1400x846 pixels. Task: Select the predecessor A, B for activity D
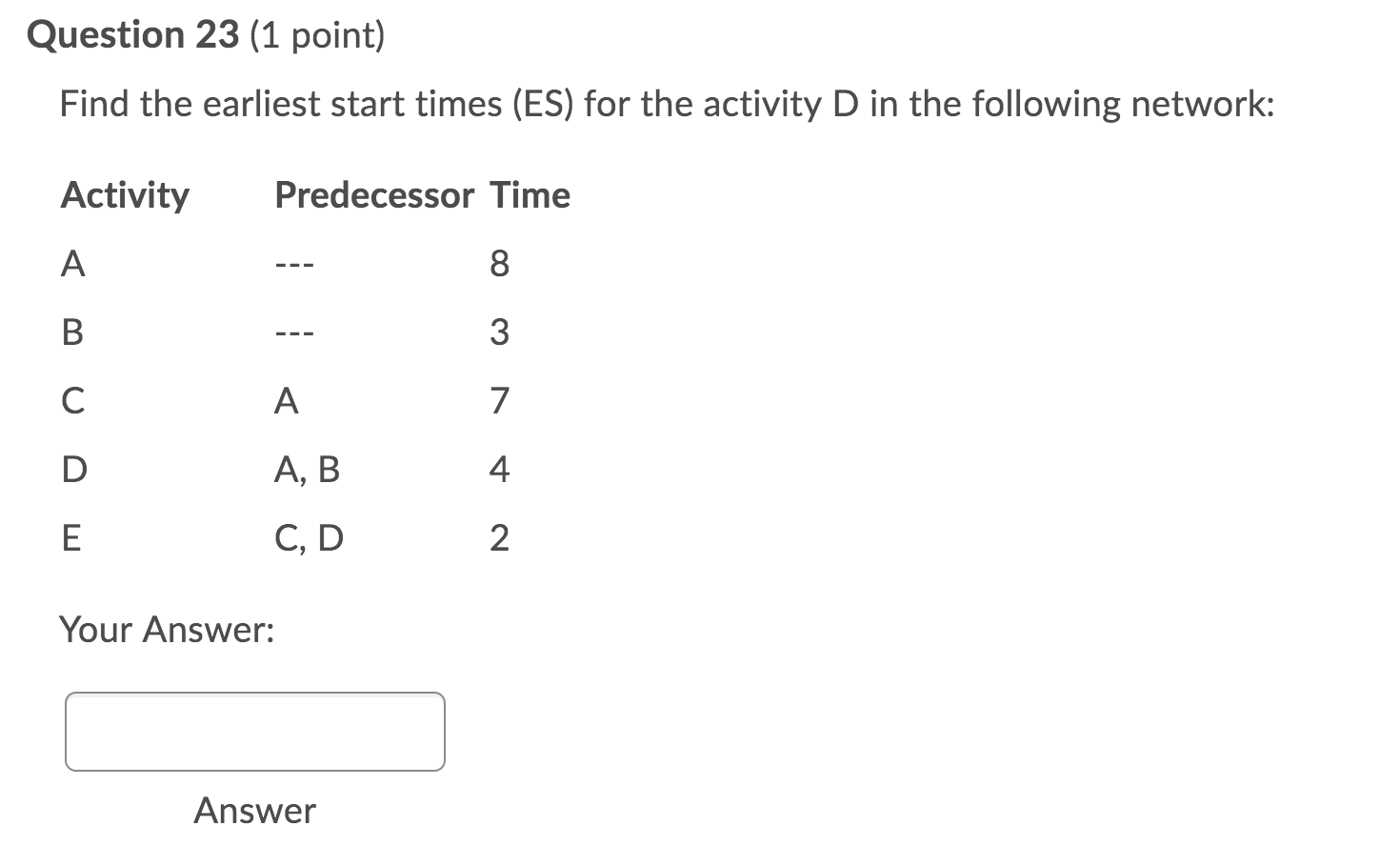[x=307, y=469]
